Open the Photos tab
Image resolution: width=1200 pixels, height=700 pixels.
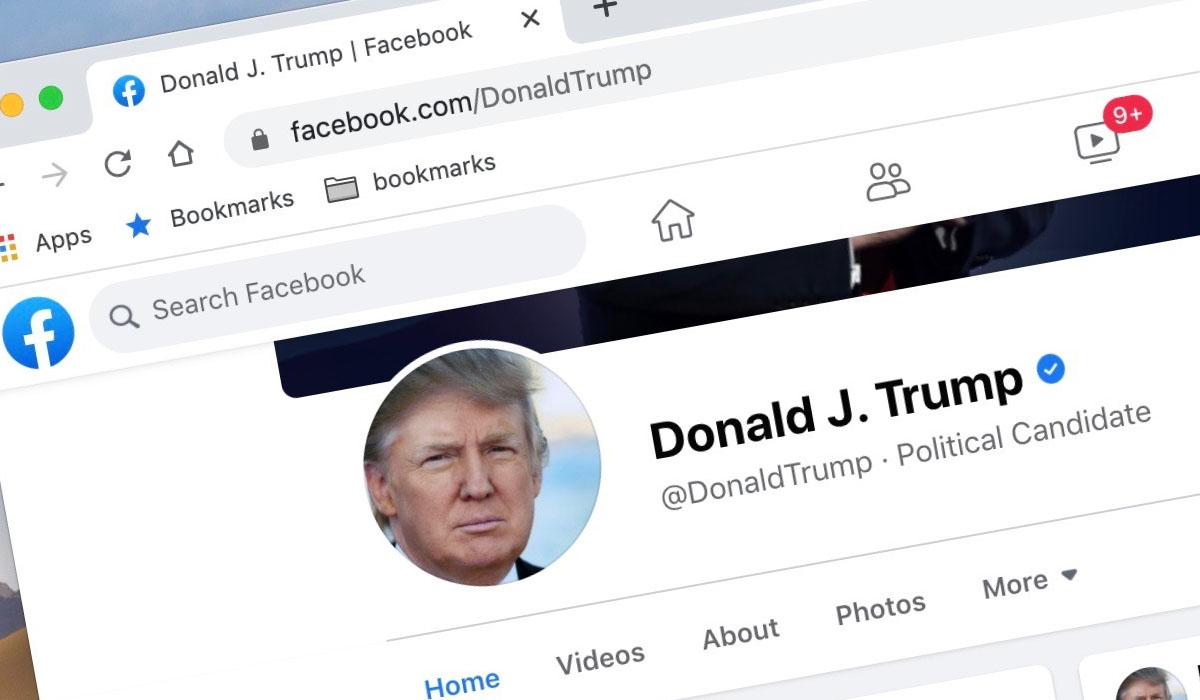[880, 607]
